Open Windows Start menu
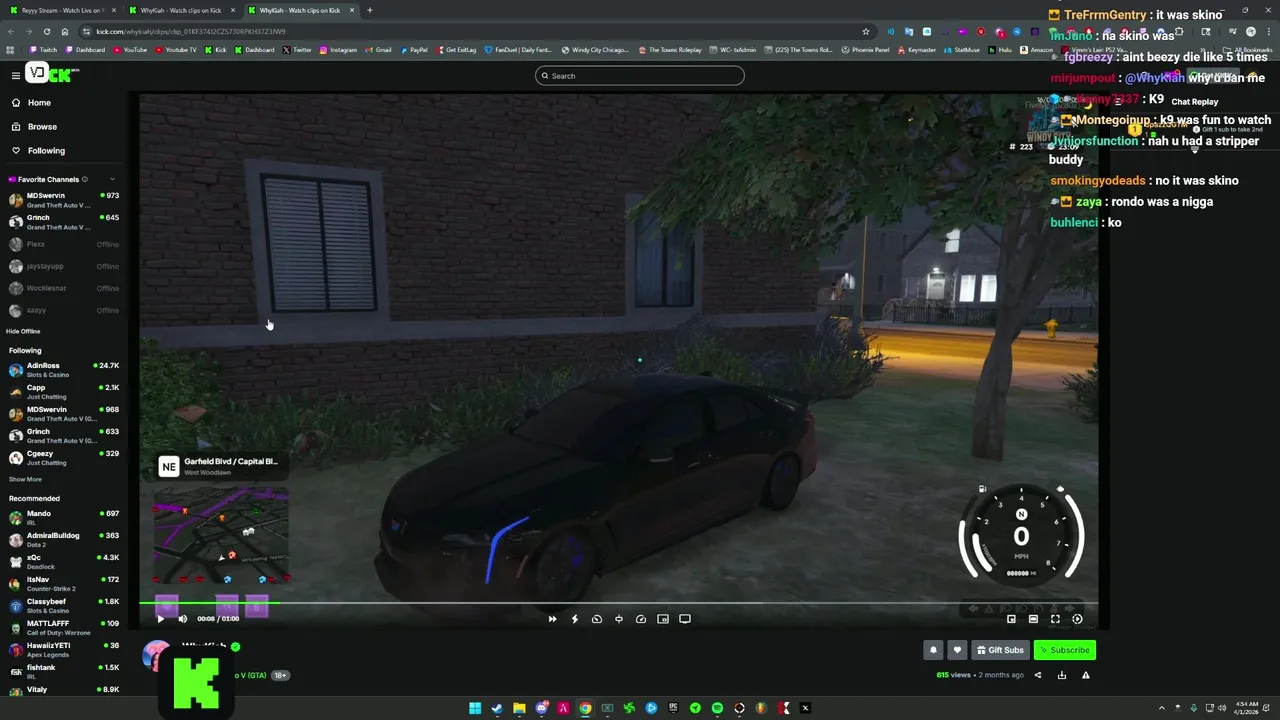The width and height of the screenshot is (1280, 720). tap(475, 708)
